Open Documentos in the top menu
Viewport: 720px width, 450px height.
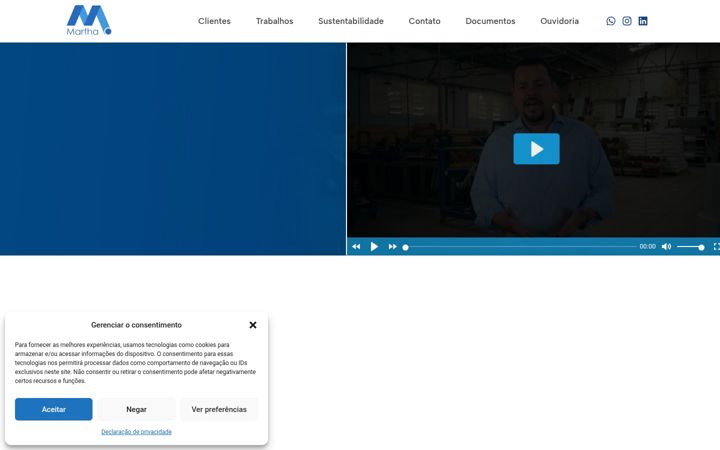pyautogui.click(x=490, y=21)
